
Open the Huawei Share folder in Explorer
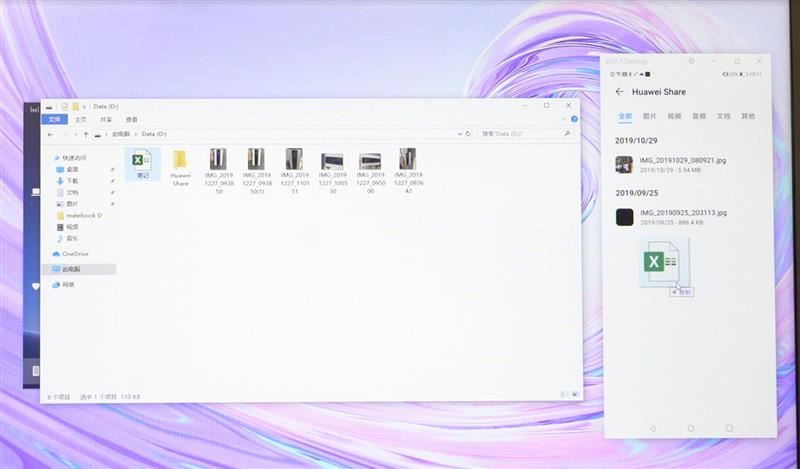point(180,168)
